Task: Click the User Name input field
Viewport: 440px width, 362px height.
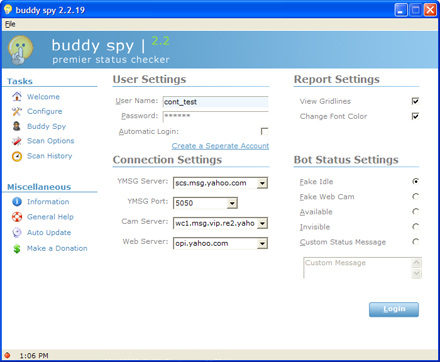Action: 215,102
